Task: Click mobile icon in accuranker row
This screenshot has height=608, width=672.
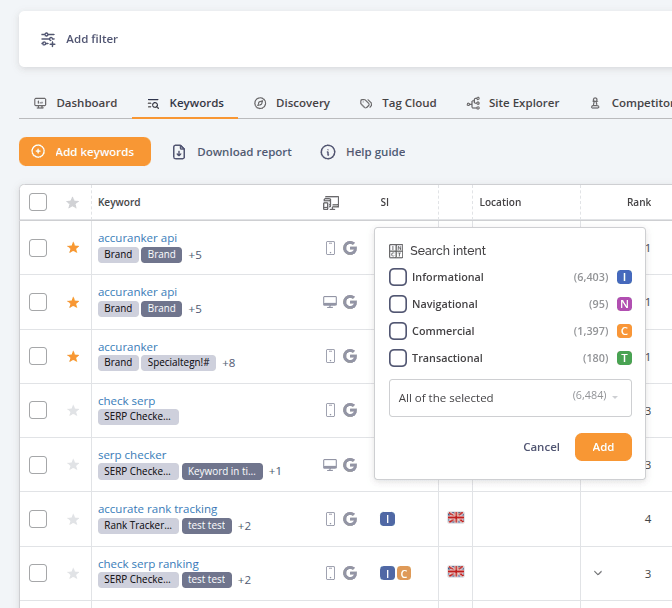Action: (330, 356)
